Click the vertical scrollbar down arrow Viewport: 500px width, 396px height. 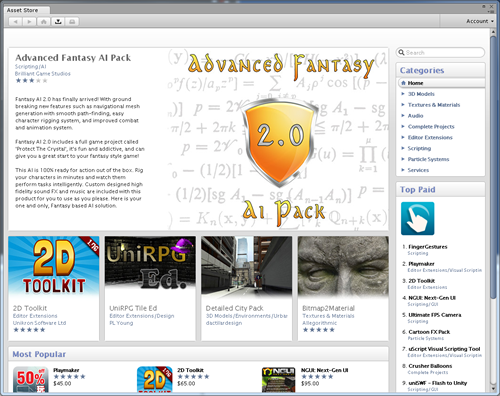pos(494,389)
